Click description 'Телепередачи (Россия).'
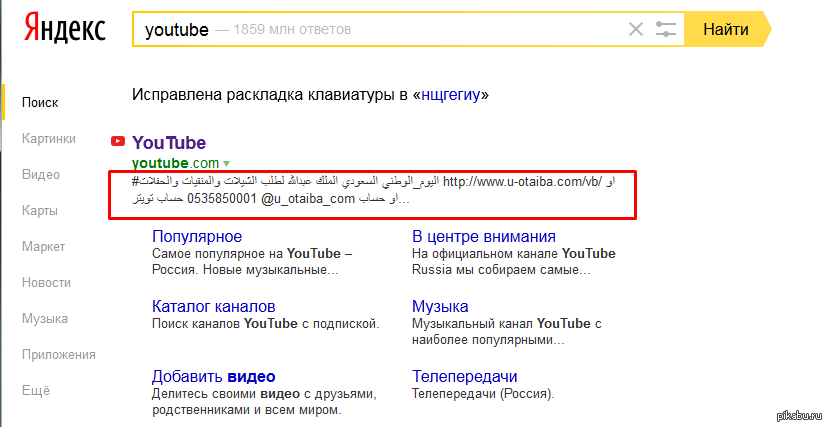The height and width of the screenshot is (427, 827). click(x=483, y=393)
